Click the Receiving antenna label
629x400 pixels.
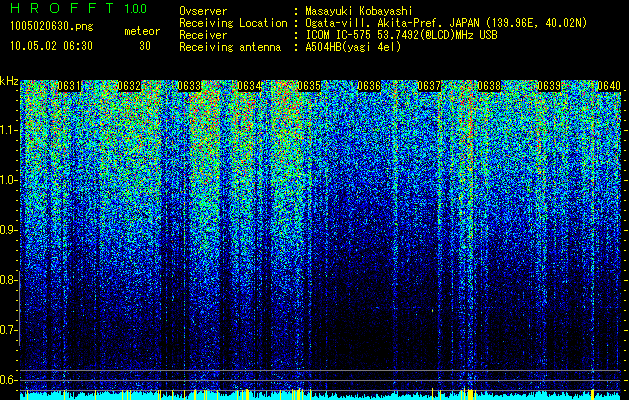click(230, 47)
